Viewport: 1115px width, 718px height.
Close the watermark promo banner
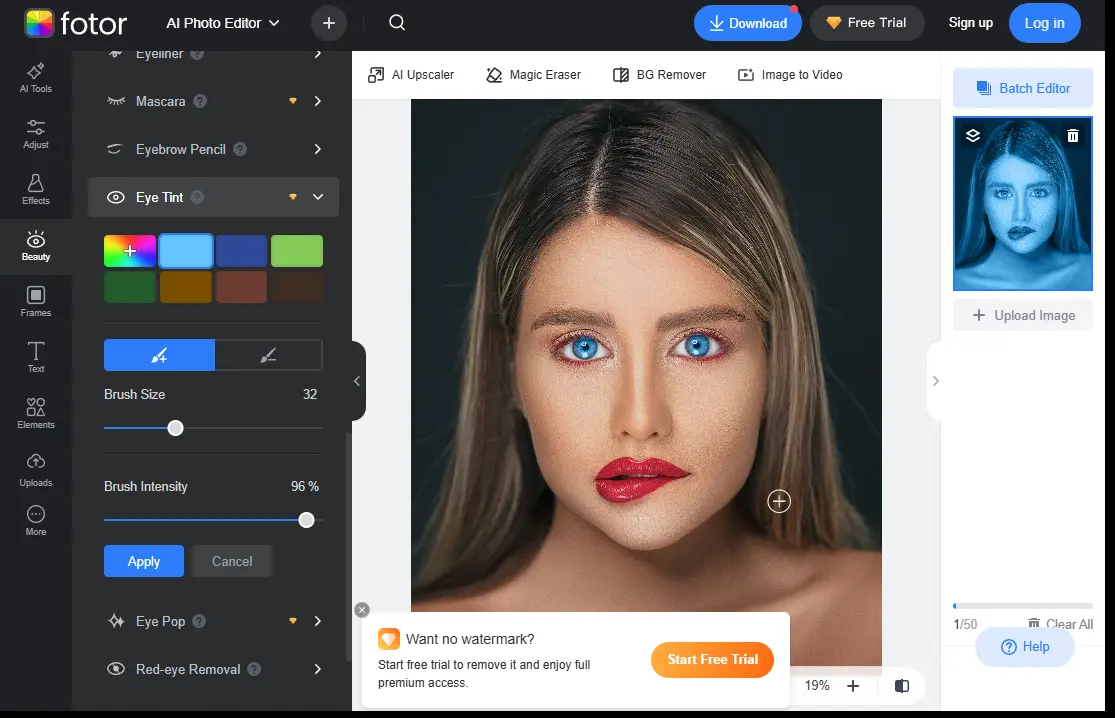pyautogui.click(x=362, y=610)
